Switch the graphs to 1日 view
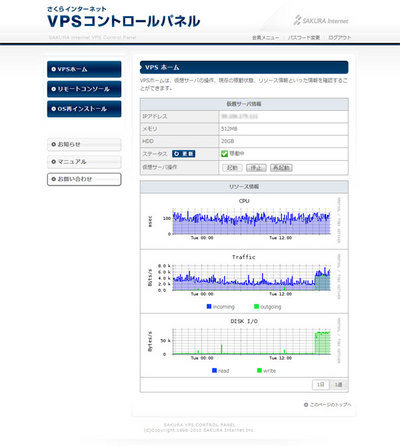Screen dimensions: 400x447 click(x=321, y=385)
